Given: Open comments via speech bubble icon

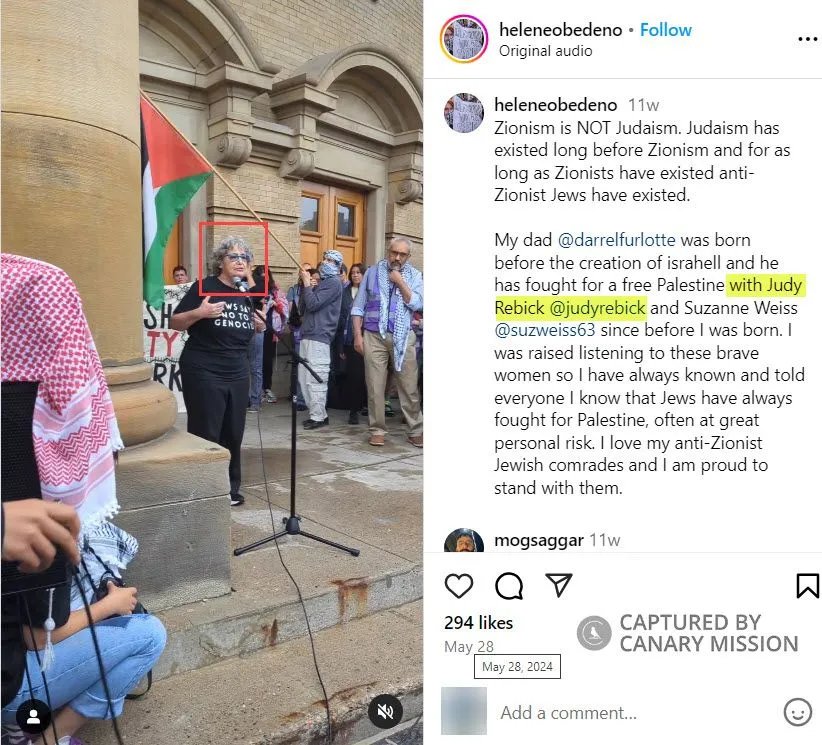Looking at the screenshot, I should [x=509, y=586].
